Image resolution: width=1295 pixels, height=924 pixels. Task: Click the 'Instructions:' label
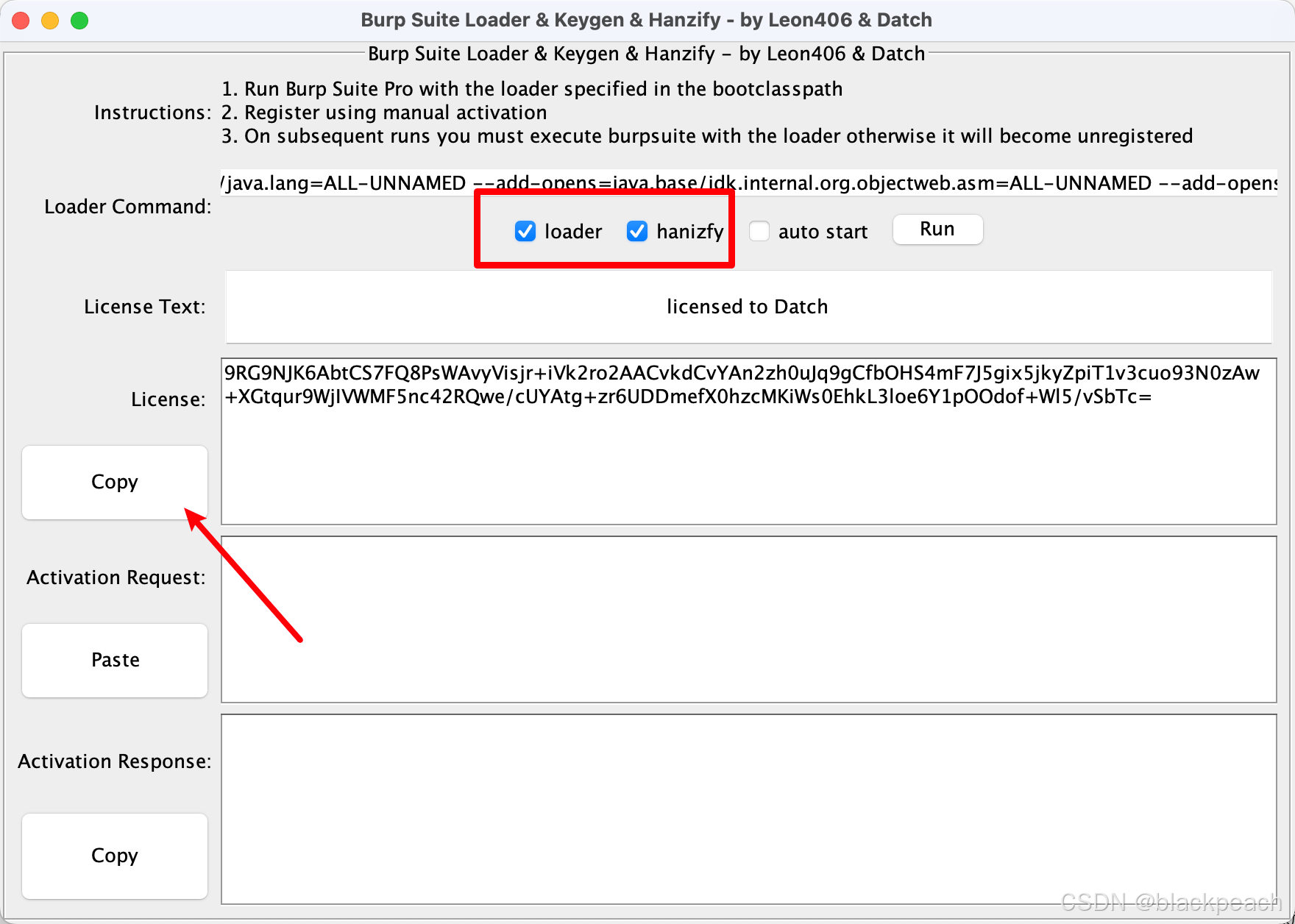(152, 113)
